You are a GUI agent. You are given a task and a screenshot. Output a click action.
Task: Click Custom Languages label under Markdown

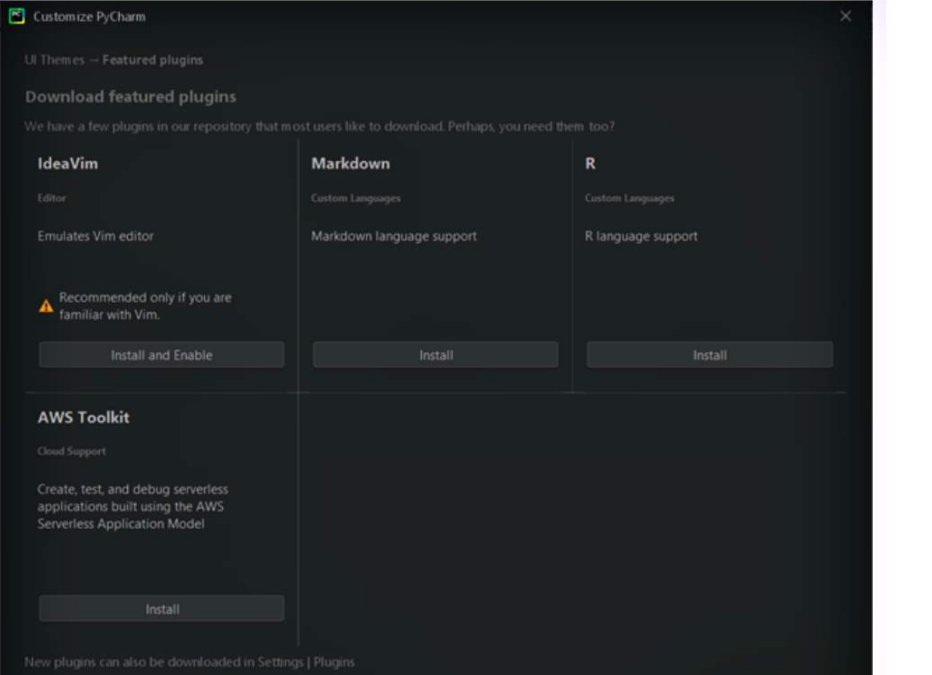pos(356,198)
